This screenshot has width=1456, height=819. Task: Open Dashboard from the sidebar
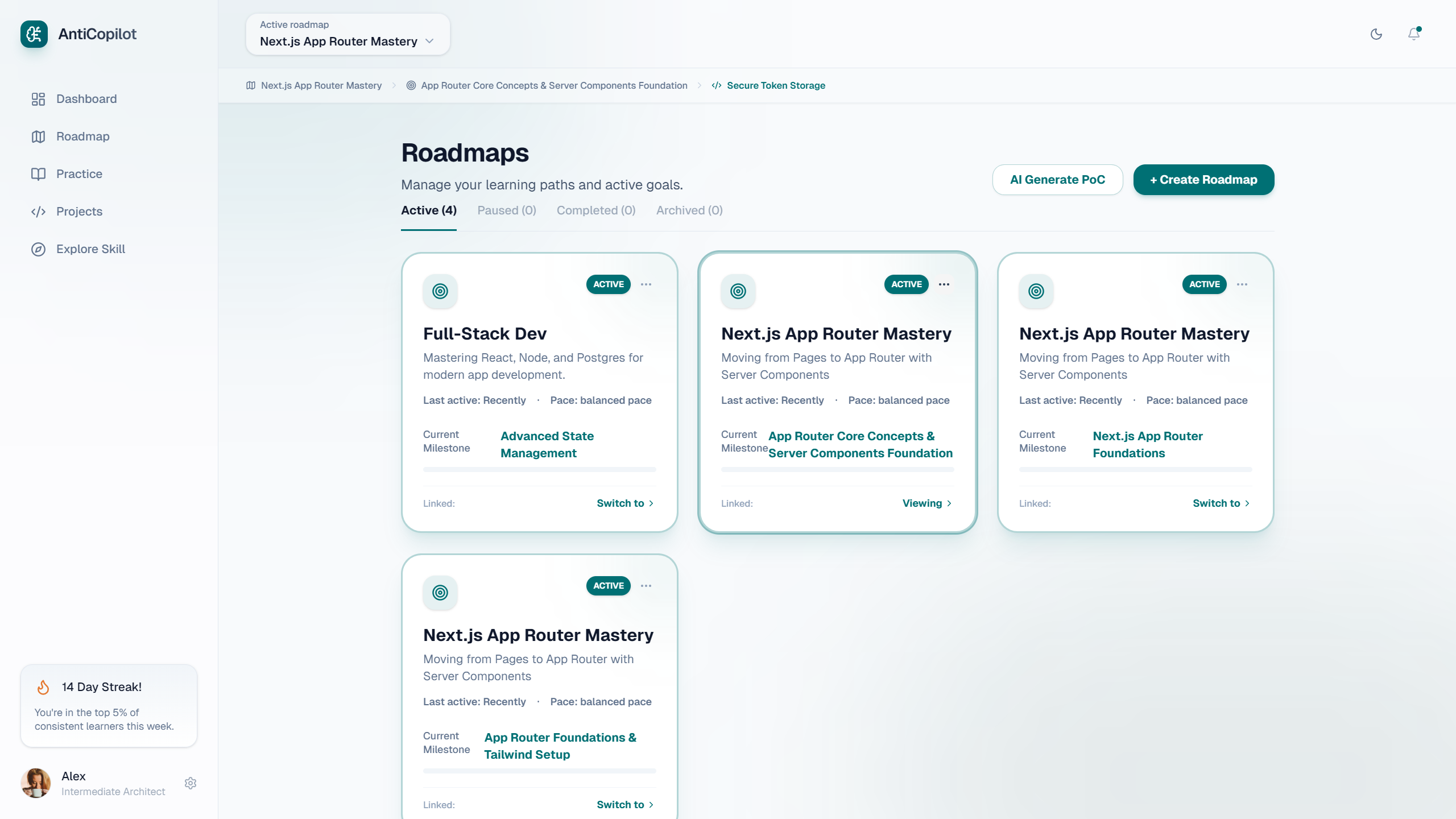[109, 99]
